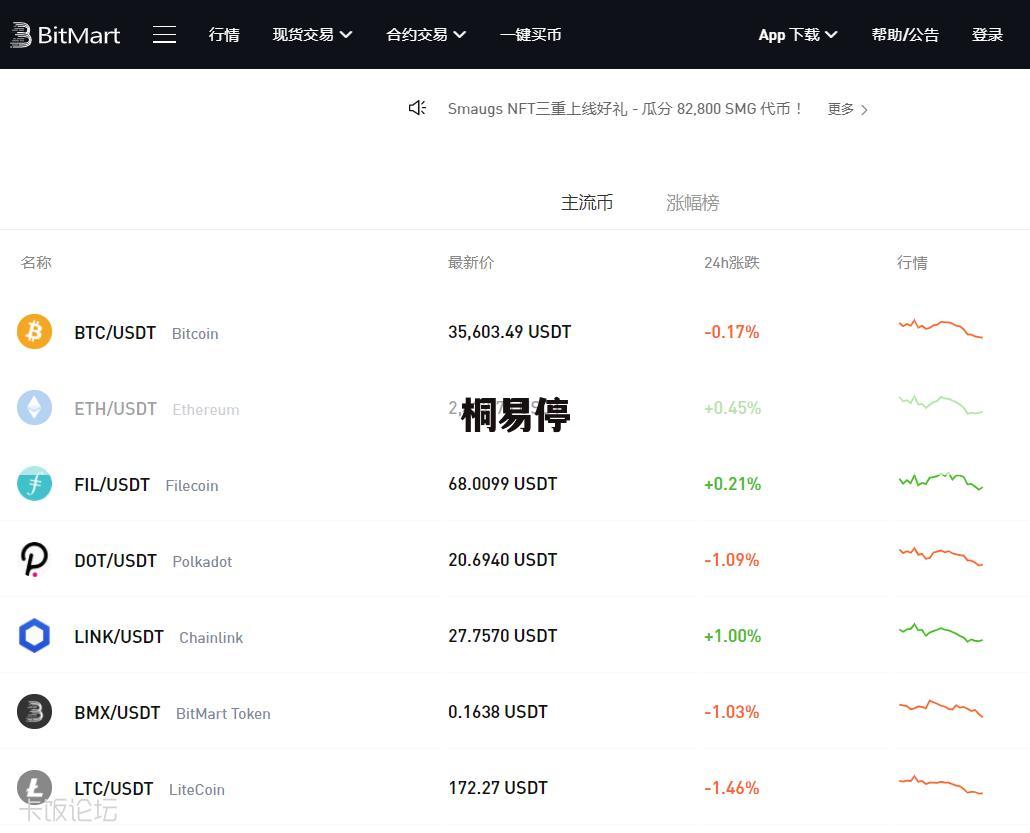Expand the 现货交易 dropdown
Image resolution: width=1030 pixels, height=833 pixels.
[312, 35]
